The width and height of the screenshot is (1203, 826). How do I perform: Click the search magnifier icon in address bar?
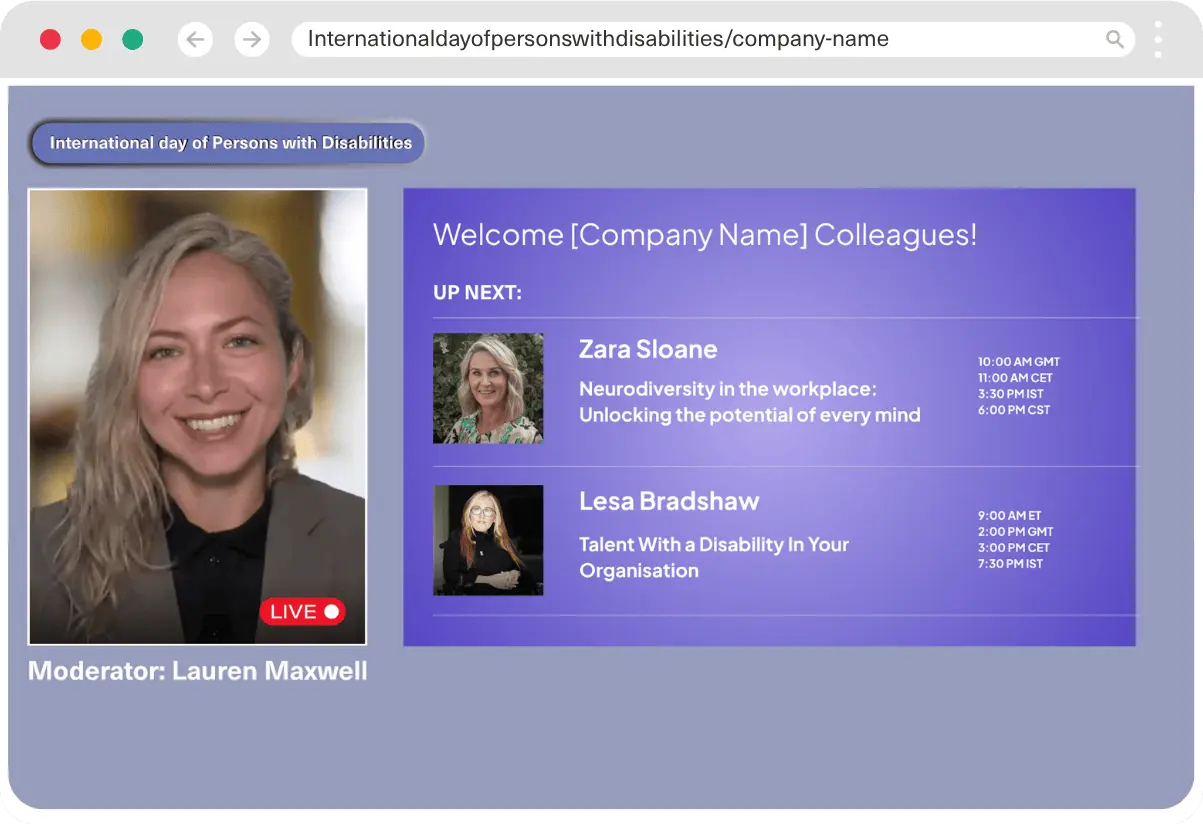1114,40
